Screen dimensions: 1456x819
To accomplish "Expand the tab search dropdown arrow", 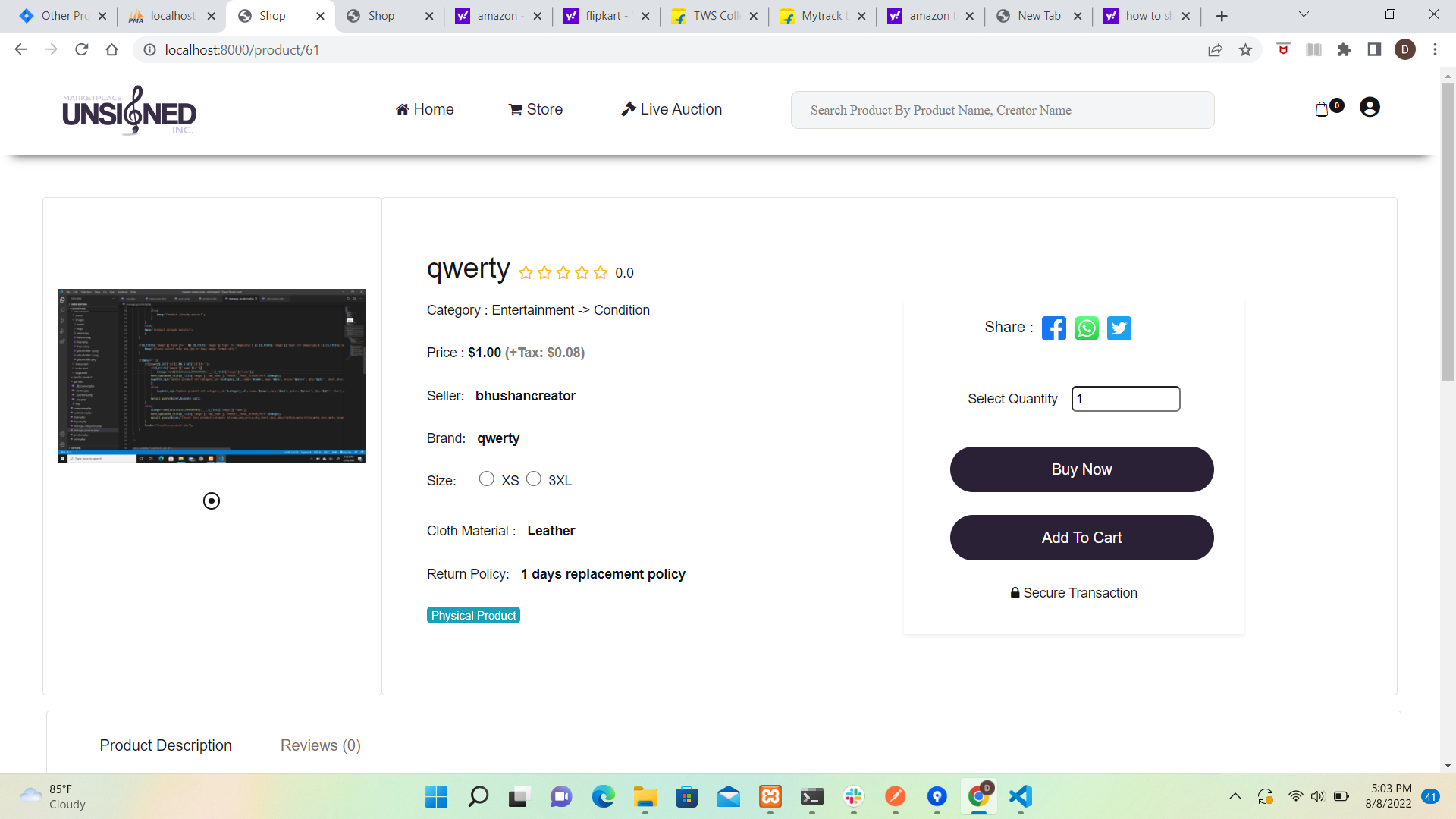I will (x=1304, y=15).
